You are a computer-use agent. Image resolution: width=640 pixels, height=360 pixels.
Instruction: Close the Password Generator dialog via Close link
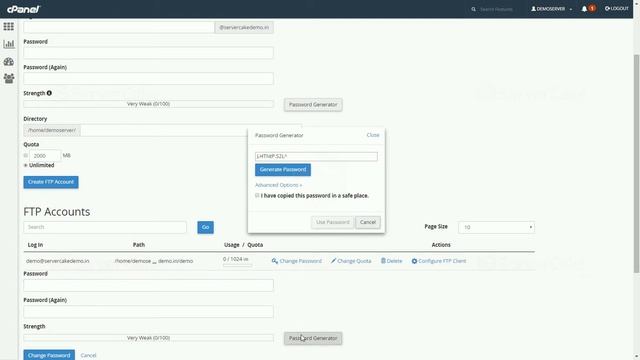tap(373, 135)
